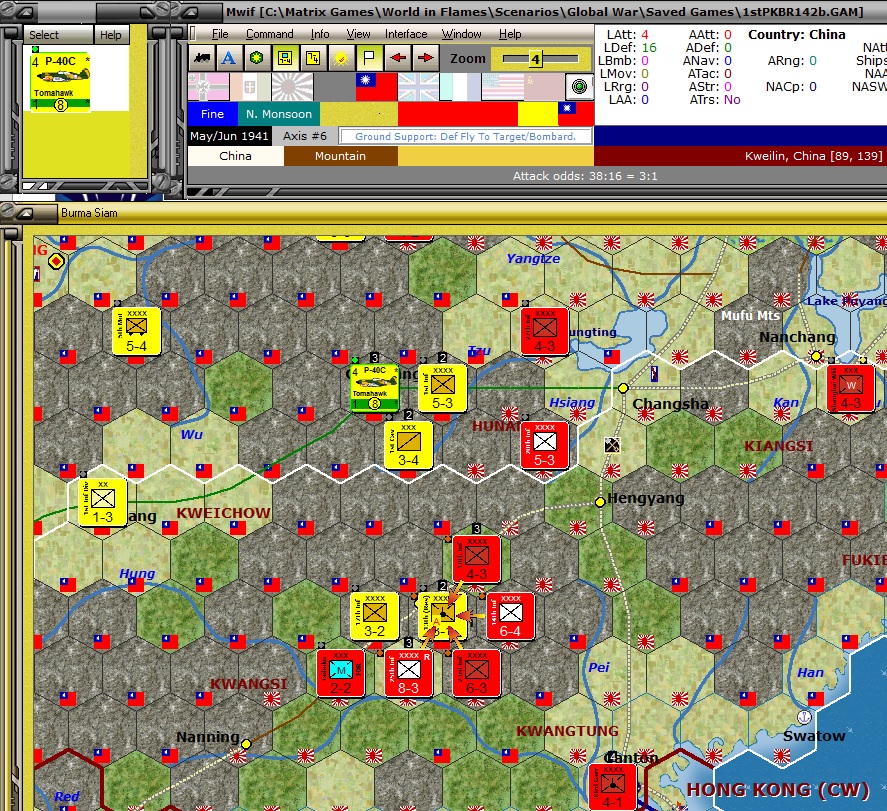
Task: Select the red 6-3 Japanese counter
Action: pyautogui.click(x=476, y=673)
